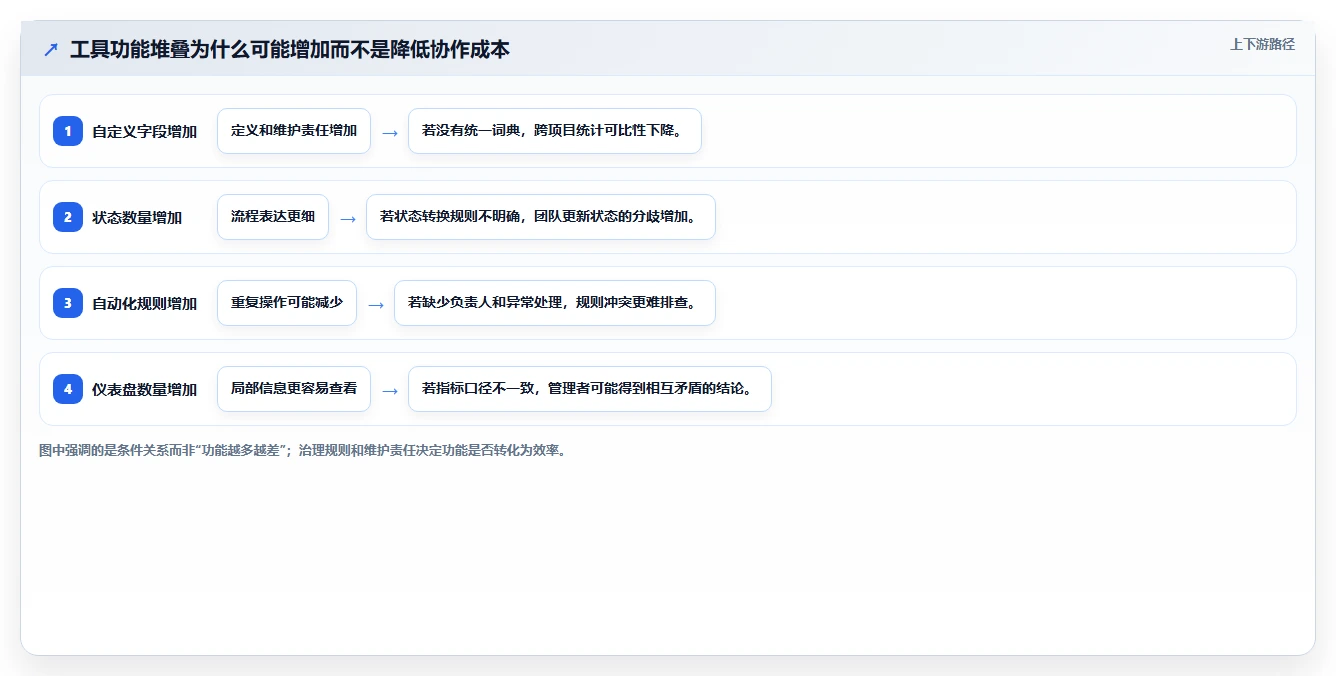1336x676 pixels.
Task: Click the 重复操作可能减少 box
Action: point(287,303)
